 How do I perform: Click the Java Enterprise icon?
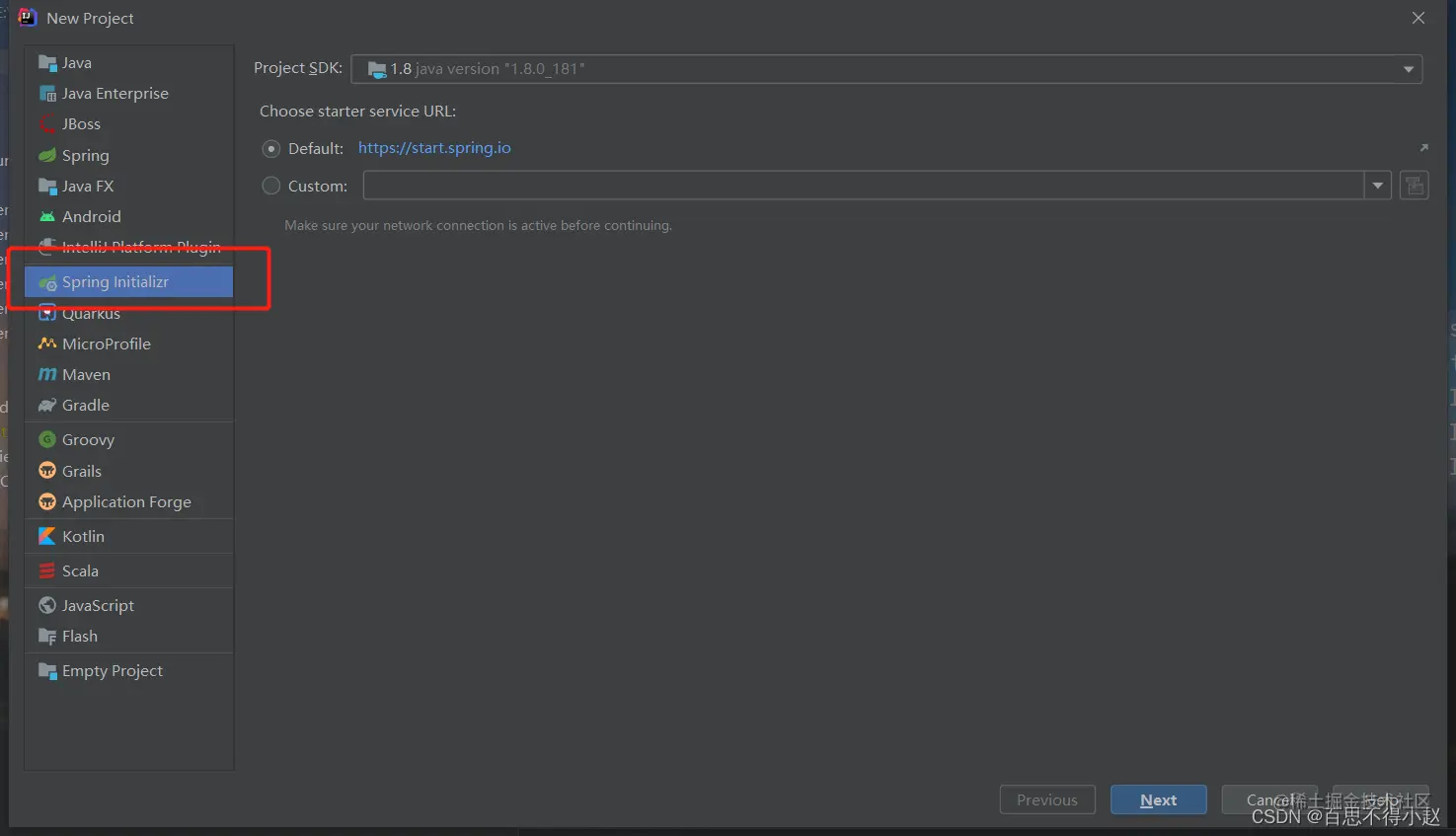click(x=46, y=94)
